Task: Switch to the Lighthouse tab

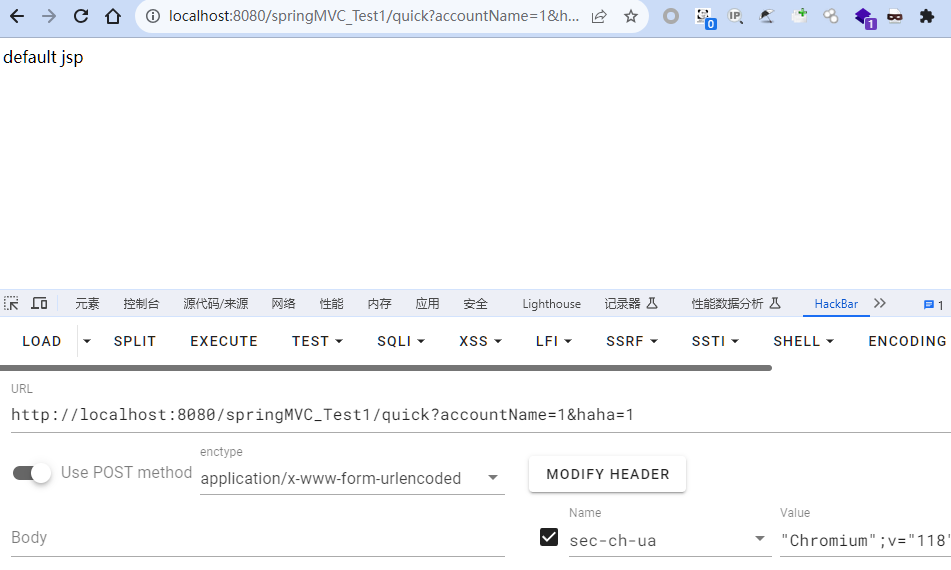Action: pyautogui.click(x=551, y=304)
